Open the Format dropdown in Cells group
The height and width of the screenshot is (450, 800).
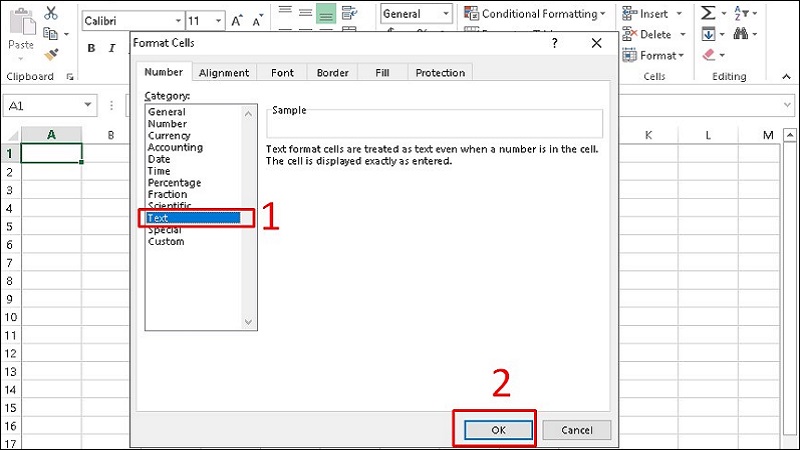(x=681, y=56)
